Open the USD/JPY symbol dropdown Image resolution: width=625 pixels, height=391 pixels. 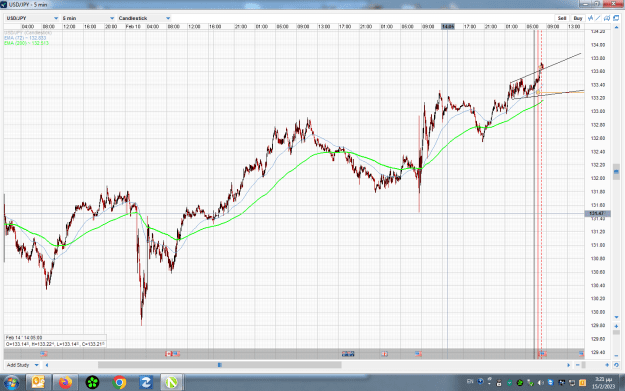(32, 18)
